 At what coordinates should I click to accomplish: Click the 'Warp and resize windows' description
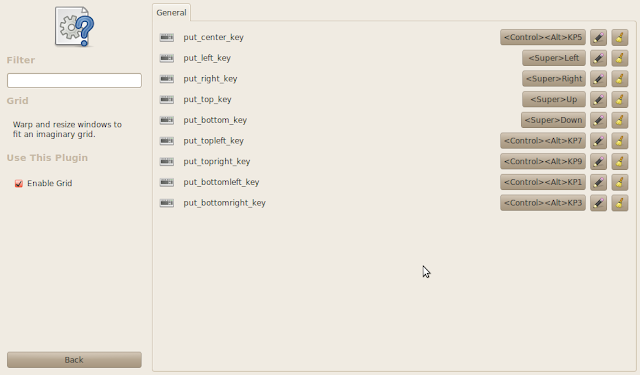point(67,129)
